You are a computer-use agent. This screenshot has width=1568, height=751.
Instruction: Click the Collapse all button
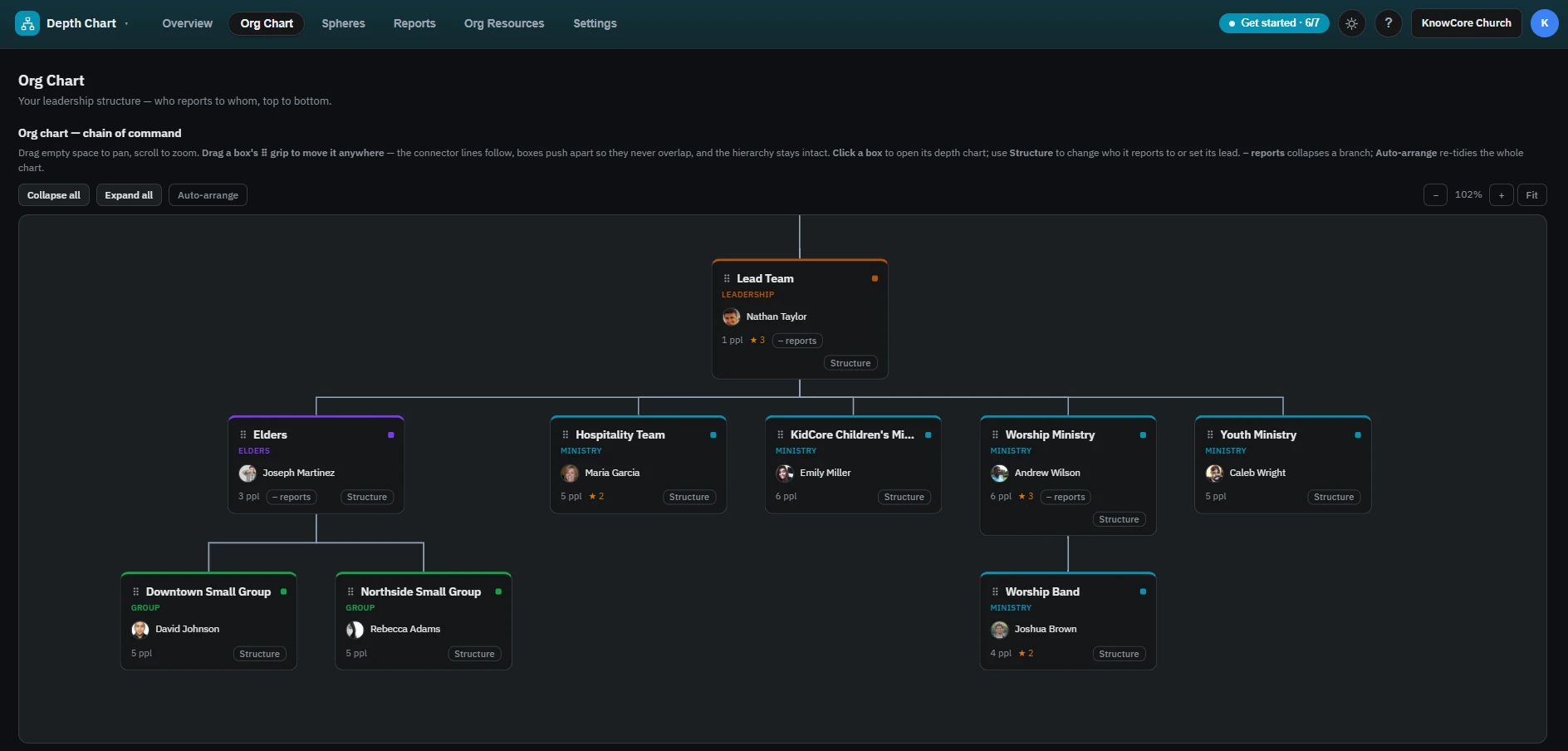pyautogui.click(x=54, y=195)
